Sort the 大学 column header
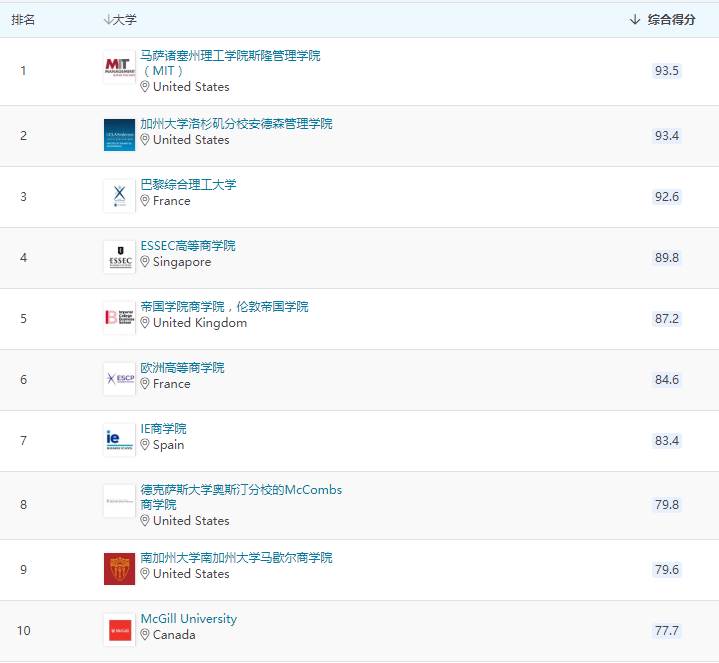Screen dimensions: 719x663 click(120, 20)
